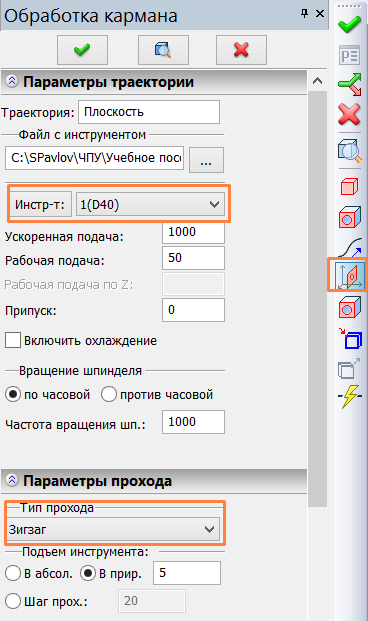Select the curve with blue arrow icon
This screenshot has width=368, height=621.
[350, 247]
